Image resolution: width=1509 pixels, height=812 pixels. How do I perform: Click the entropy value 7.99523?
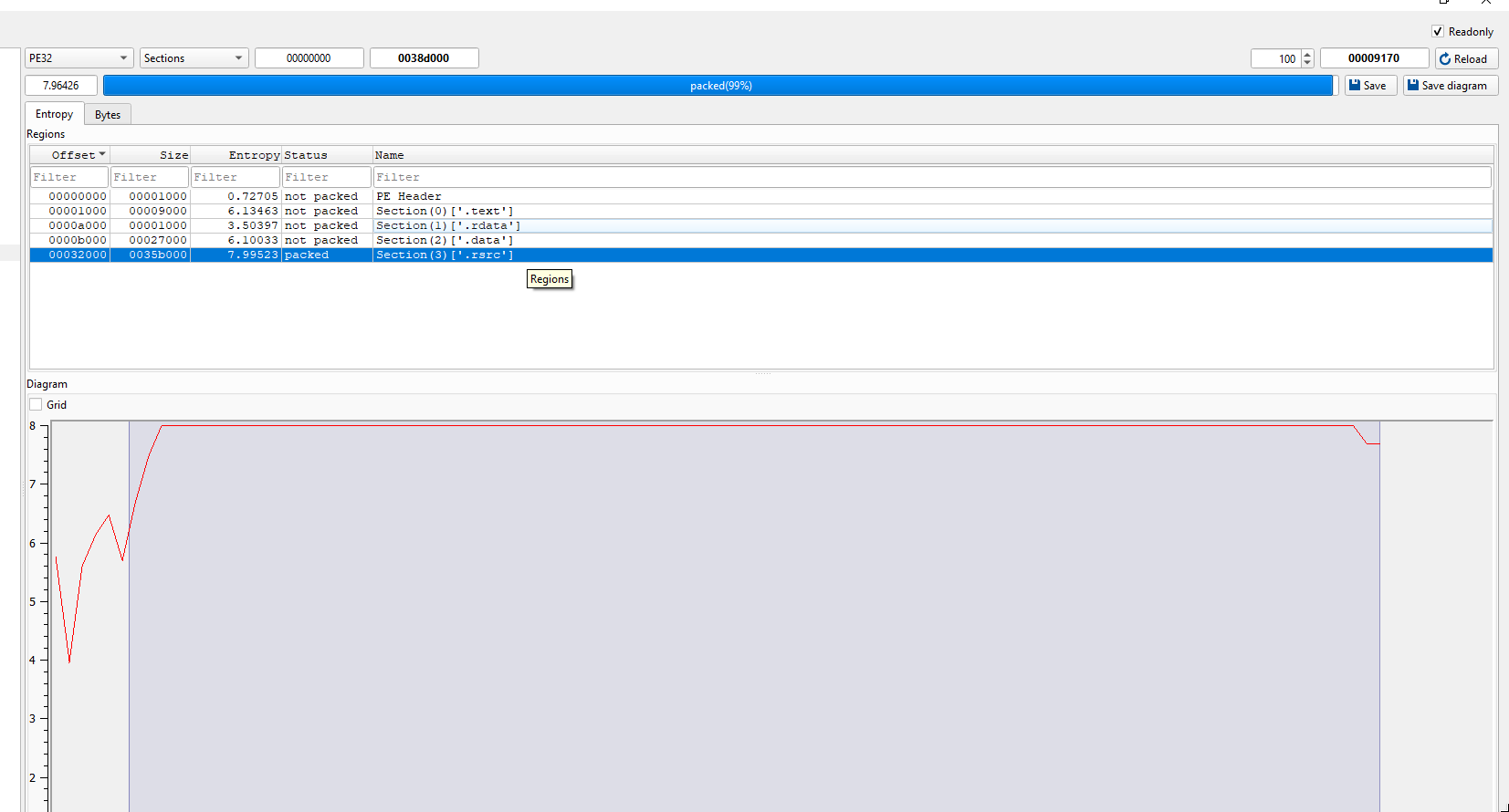point(253,255)
